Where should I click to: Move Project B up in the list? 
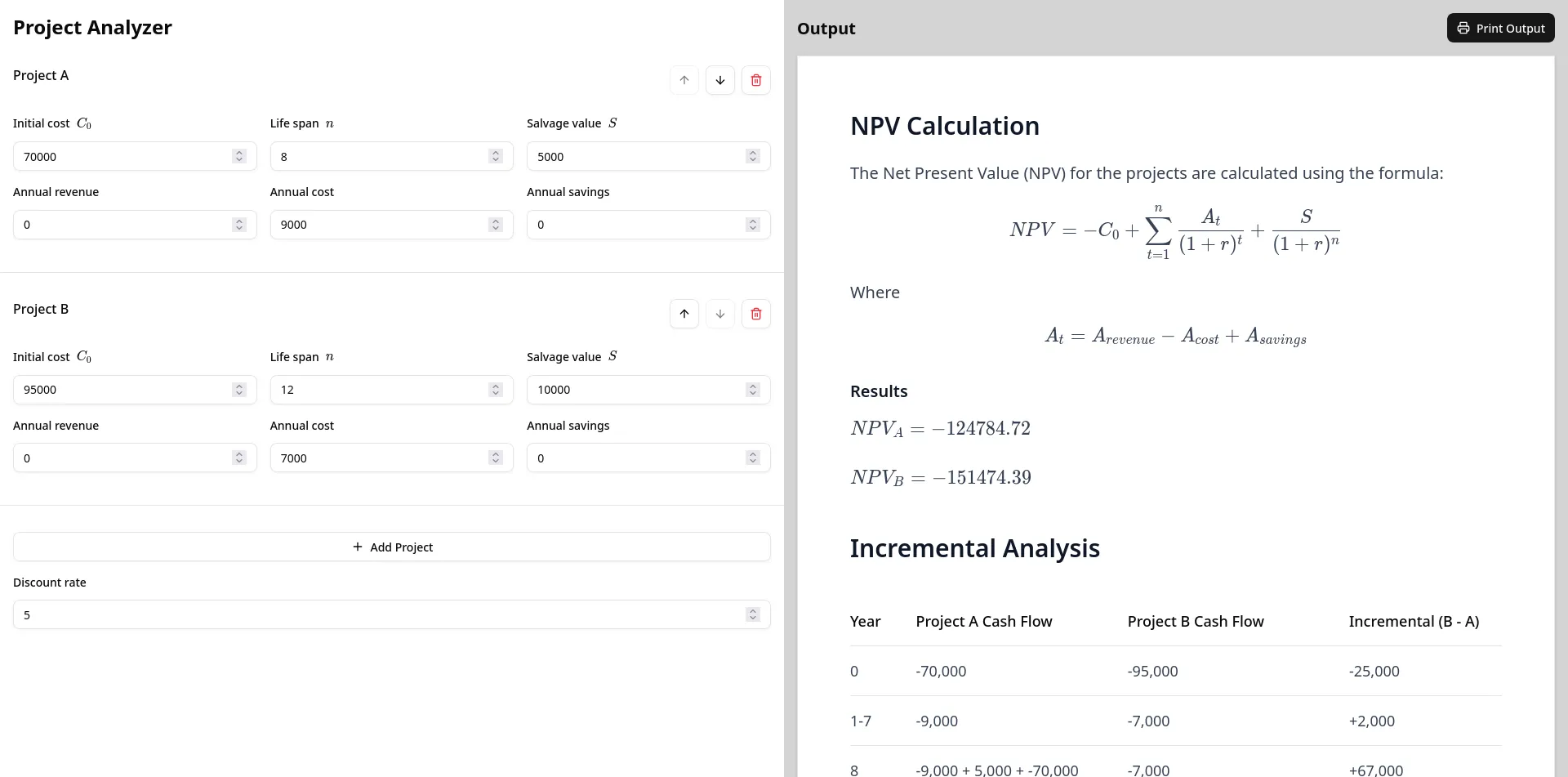pos(684,313)
